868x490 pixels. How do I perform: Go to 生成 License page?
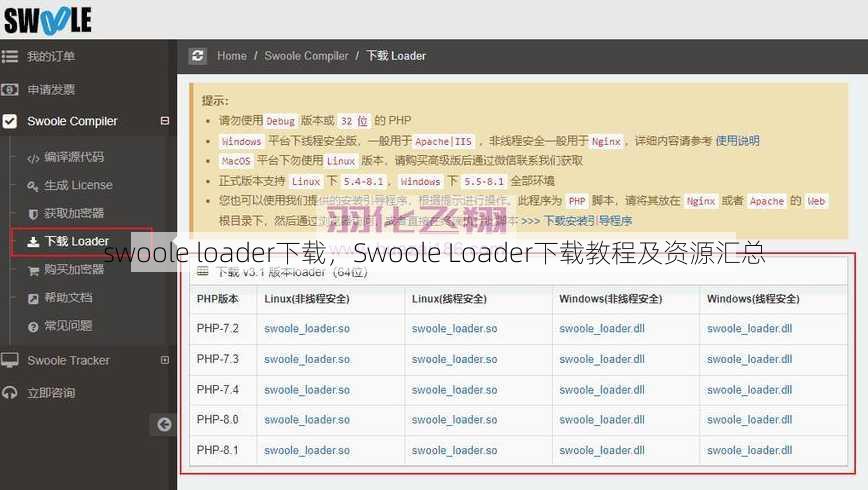pyautogui.click(x=78, y=185)
